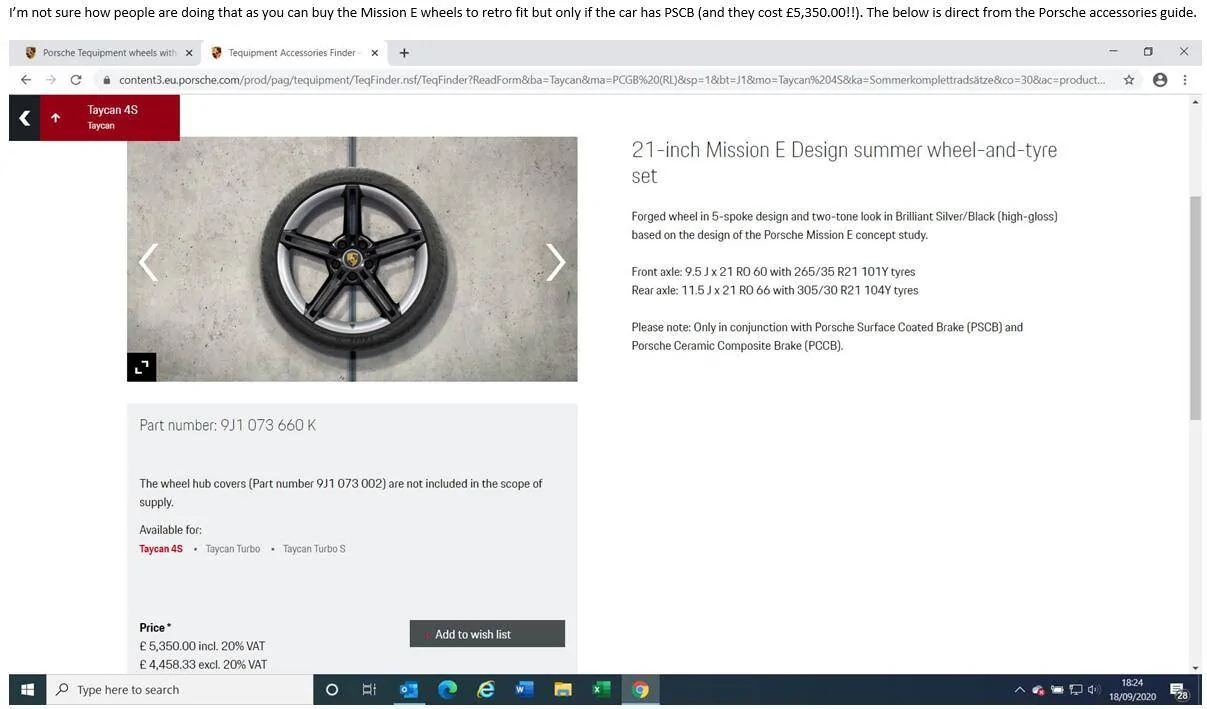Open the notification center with 28 alerts
This screenshot has width=1207, height=709.
[1179, 691]
